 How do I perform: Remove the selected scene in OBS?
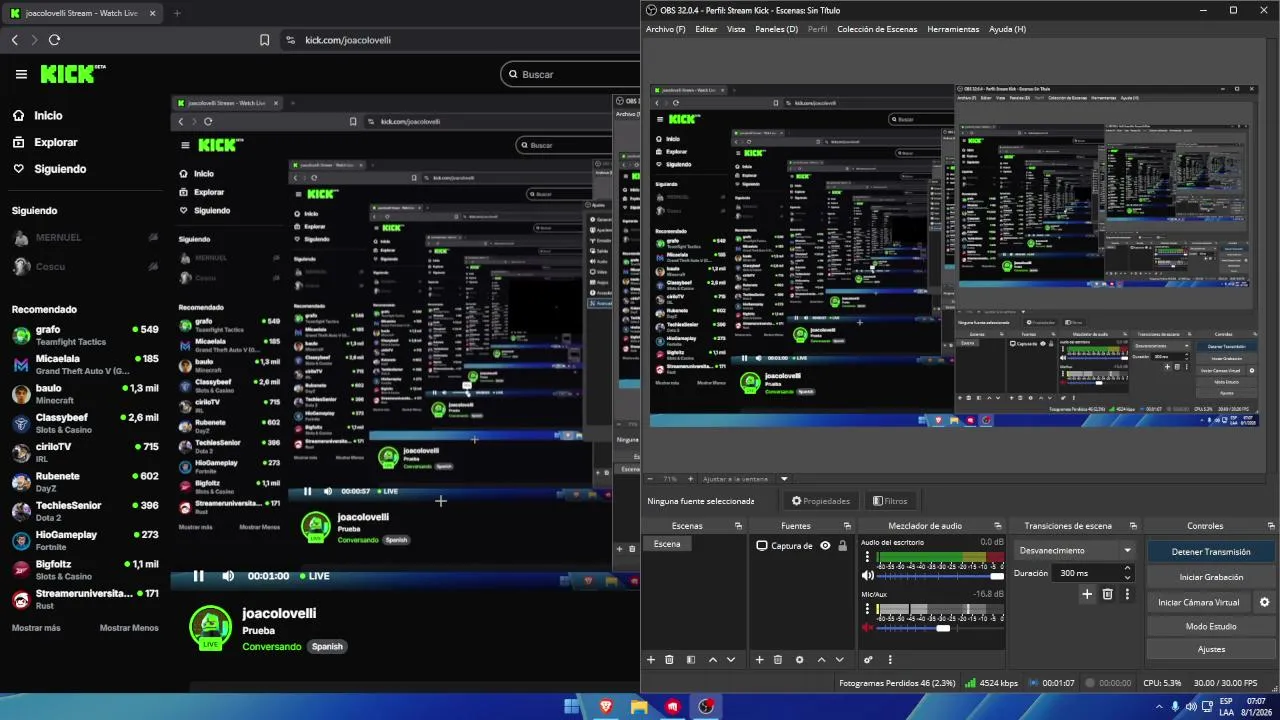[669, 660]
